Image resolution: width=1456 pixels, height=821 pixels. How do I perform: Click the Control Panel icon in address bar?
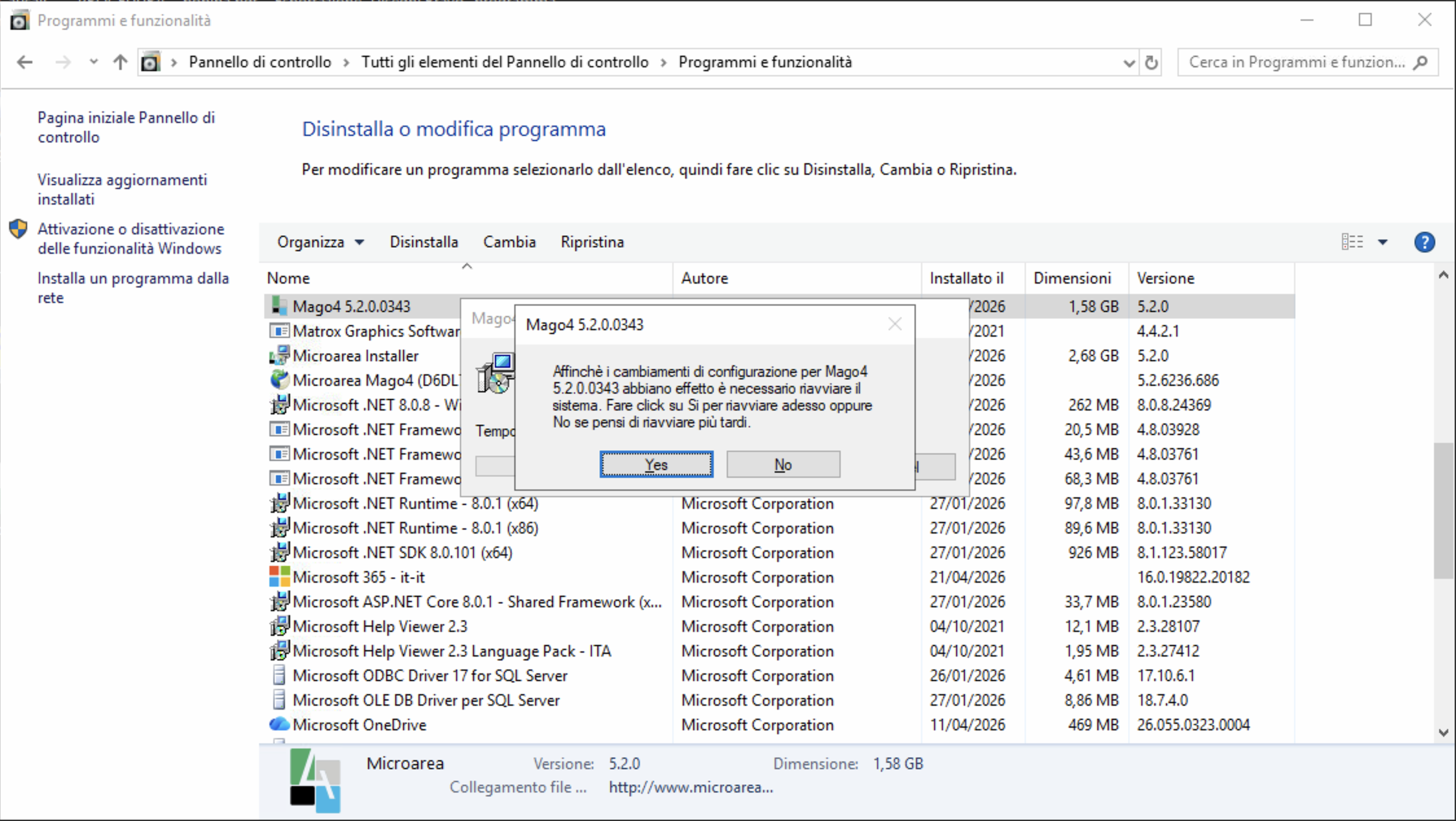click(x=150, y=62)
